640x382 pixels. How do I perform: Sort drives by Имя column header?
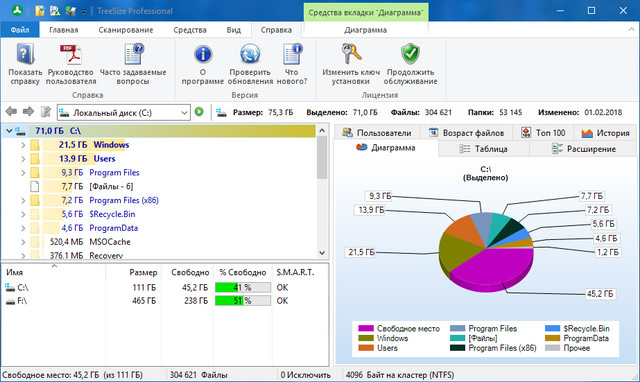(x=53, y=272)
